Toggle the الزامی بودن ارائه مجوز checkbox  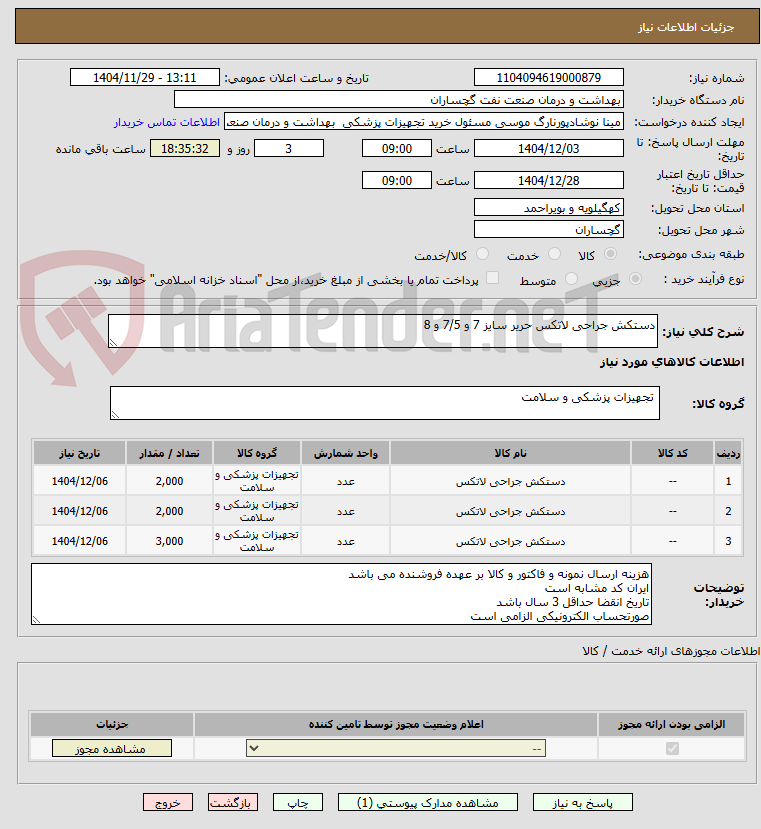coord(672,749)
